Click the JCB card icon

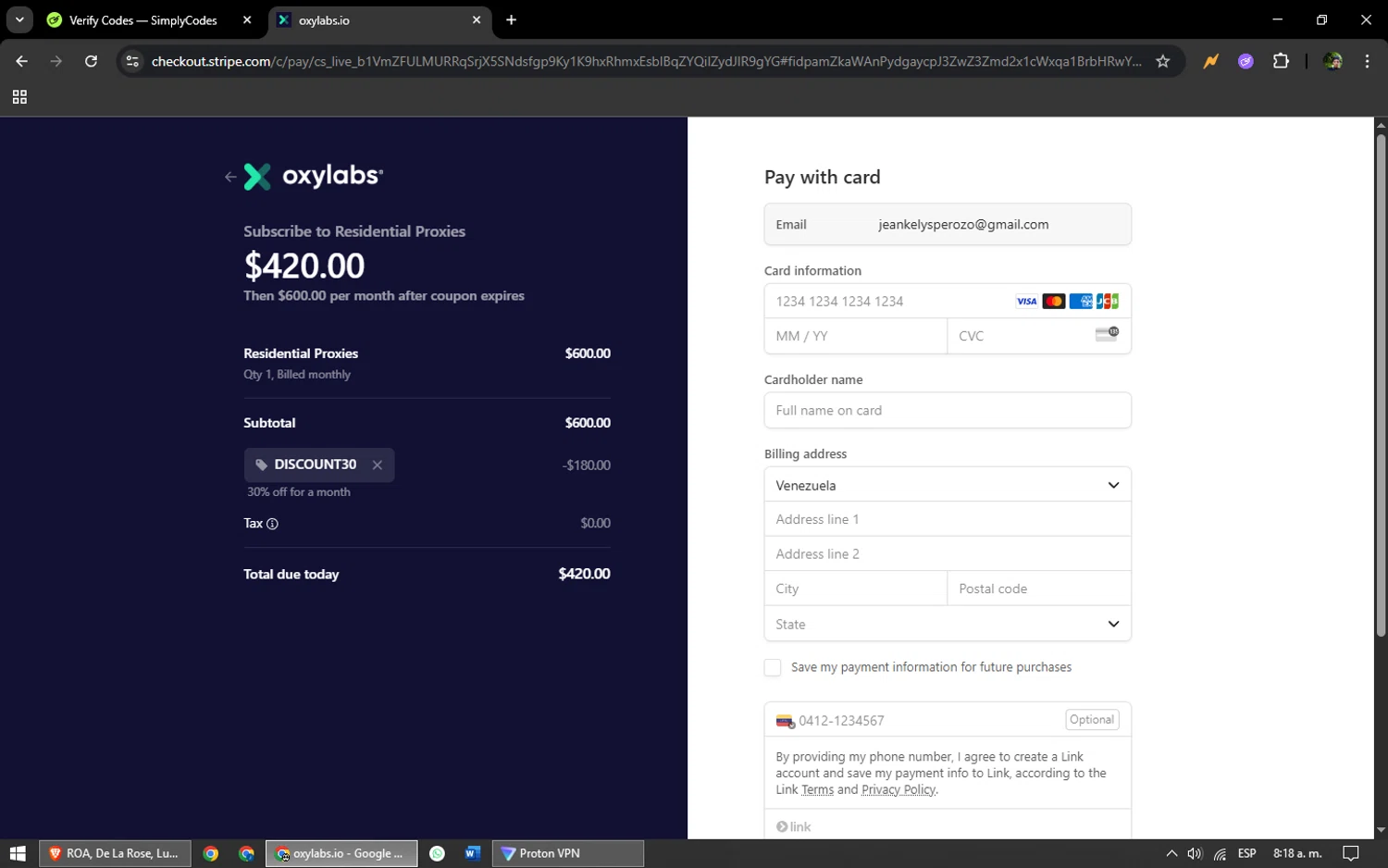tap(1107, 302)
